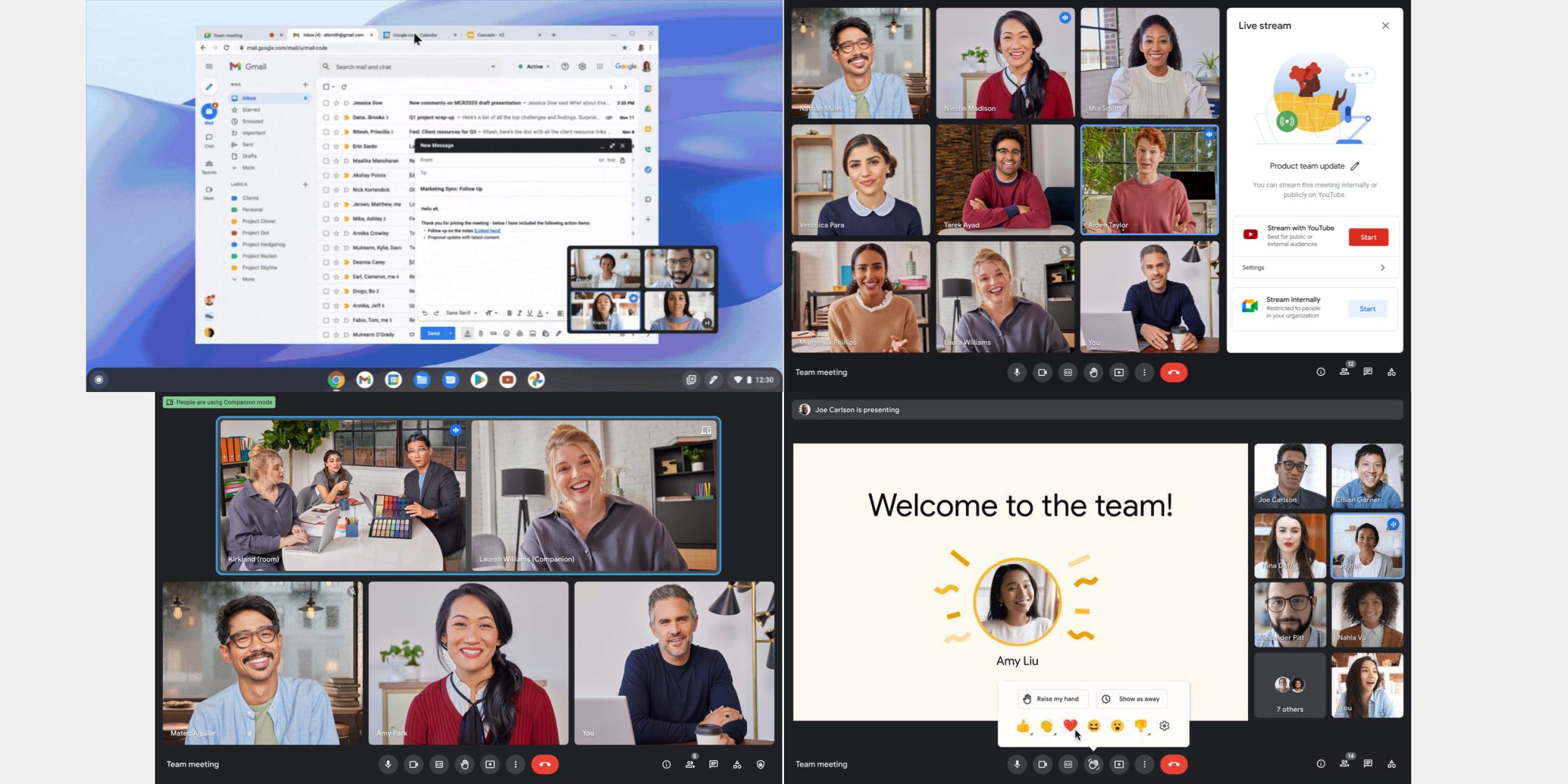Click the Raise my hand button
The width and height of the screenshot is (1568, 784).
(x=1052, y=699)
